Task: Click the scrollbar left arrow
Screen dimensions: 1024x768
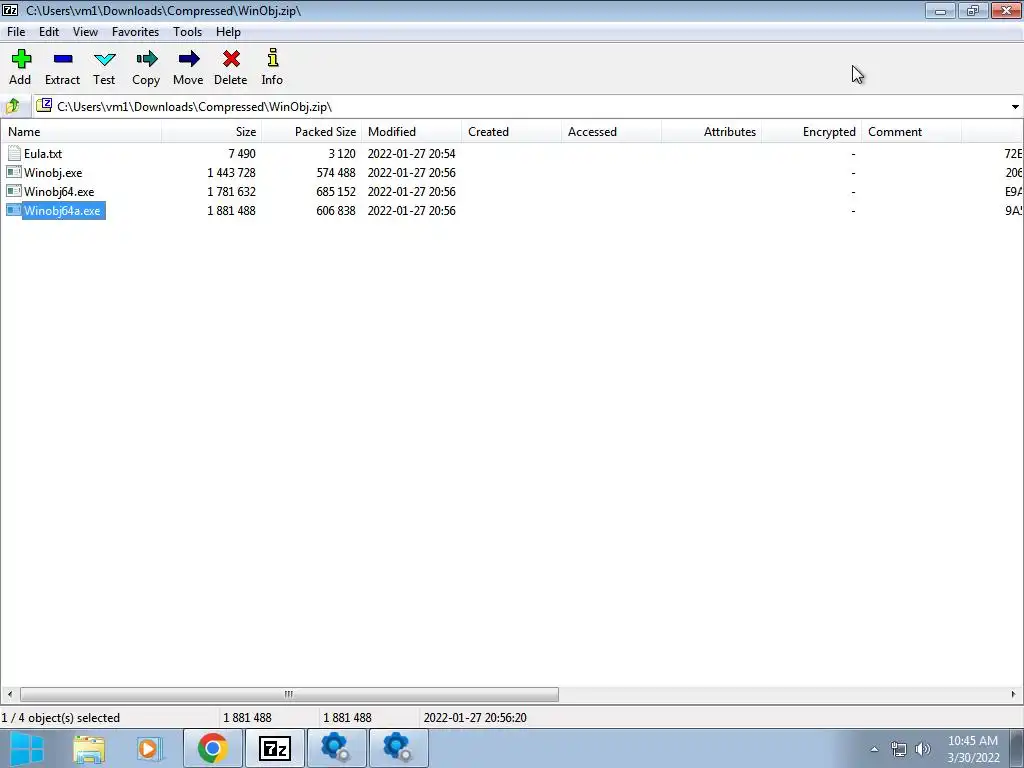Action: click(10, 694)
